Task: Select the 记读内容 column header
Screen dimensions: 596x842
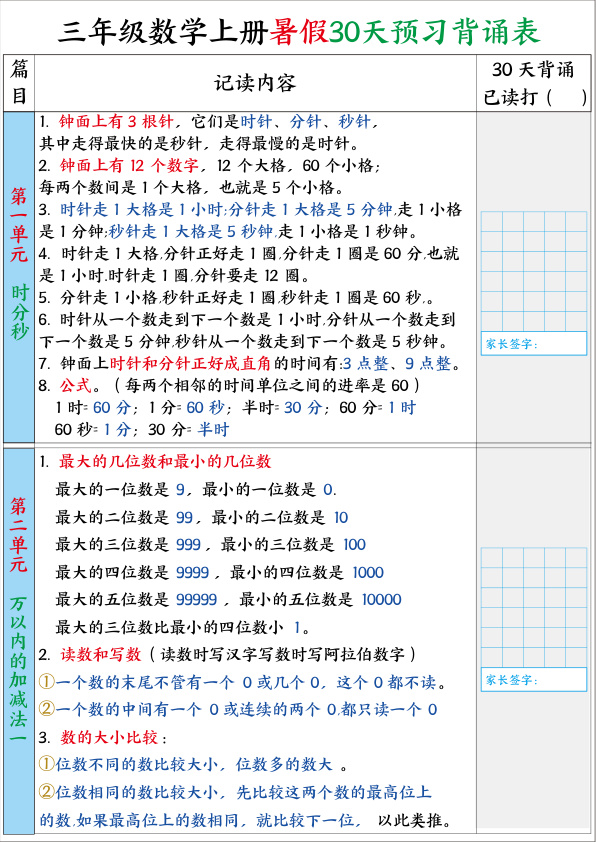Action: coord(255,84)
